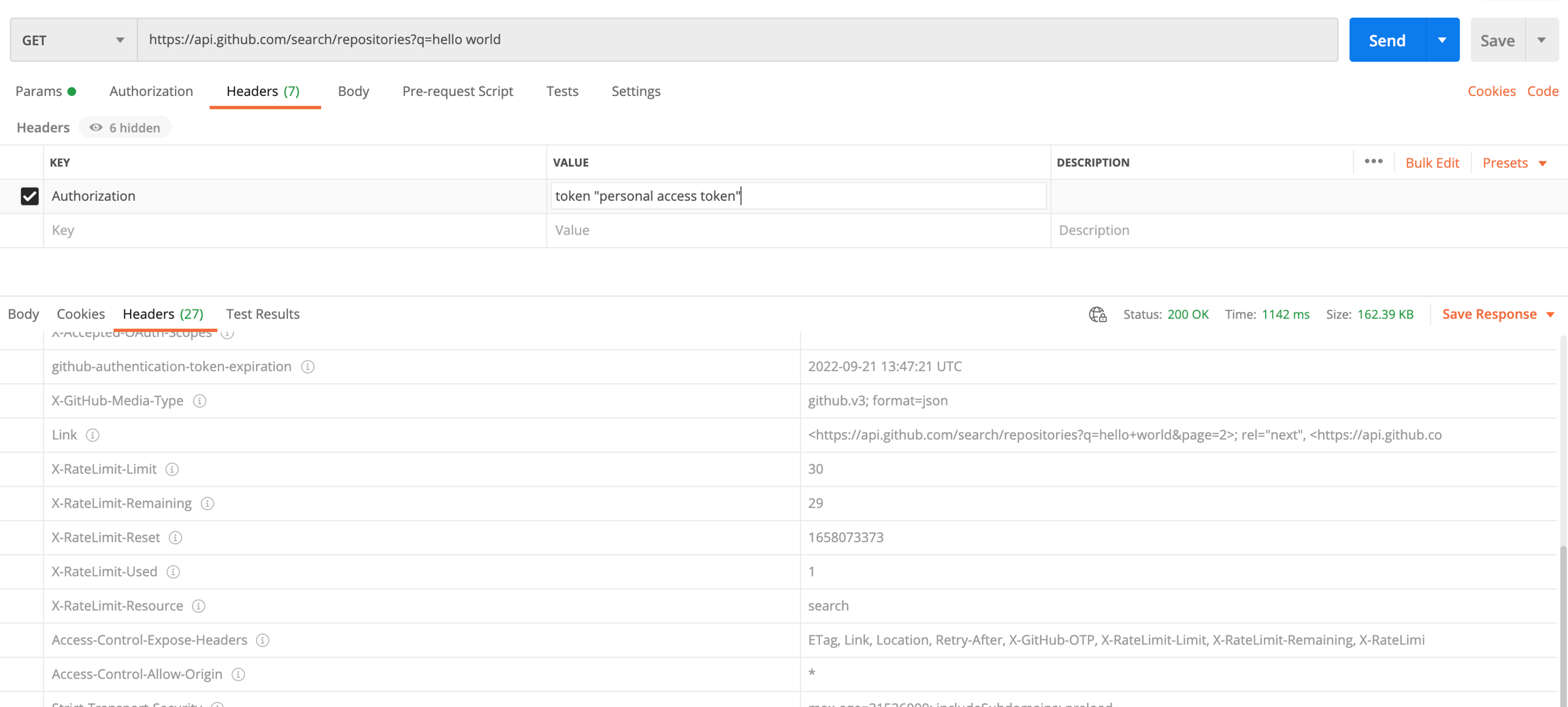Open the response Test Results tab

point(263,314)
